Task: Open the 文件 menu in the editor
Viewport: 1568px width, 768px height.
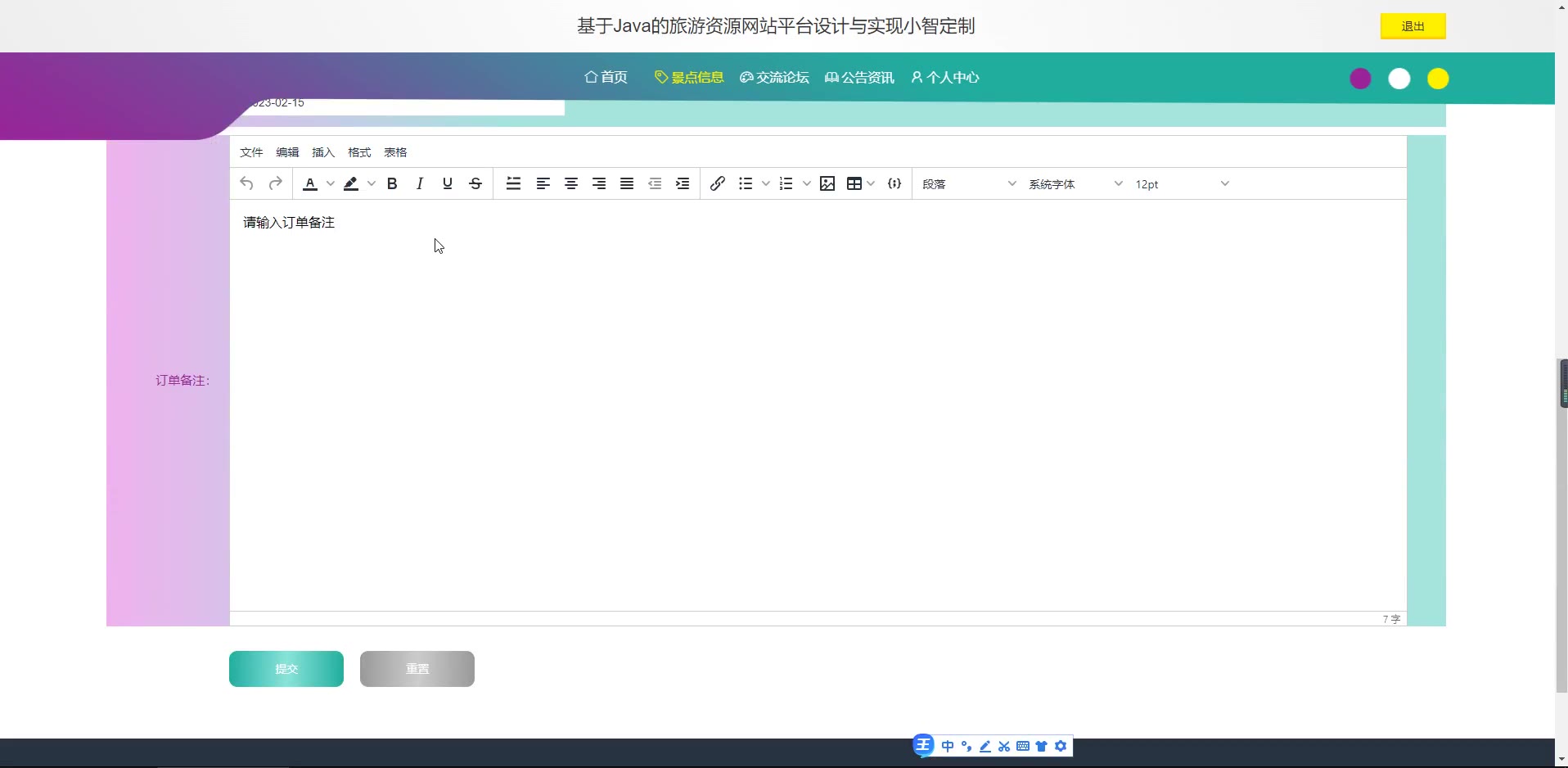Action: (x=251, y=152)
